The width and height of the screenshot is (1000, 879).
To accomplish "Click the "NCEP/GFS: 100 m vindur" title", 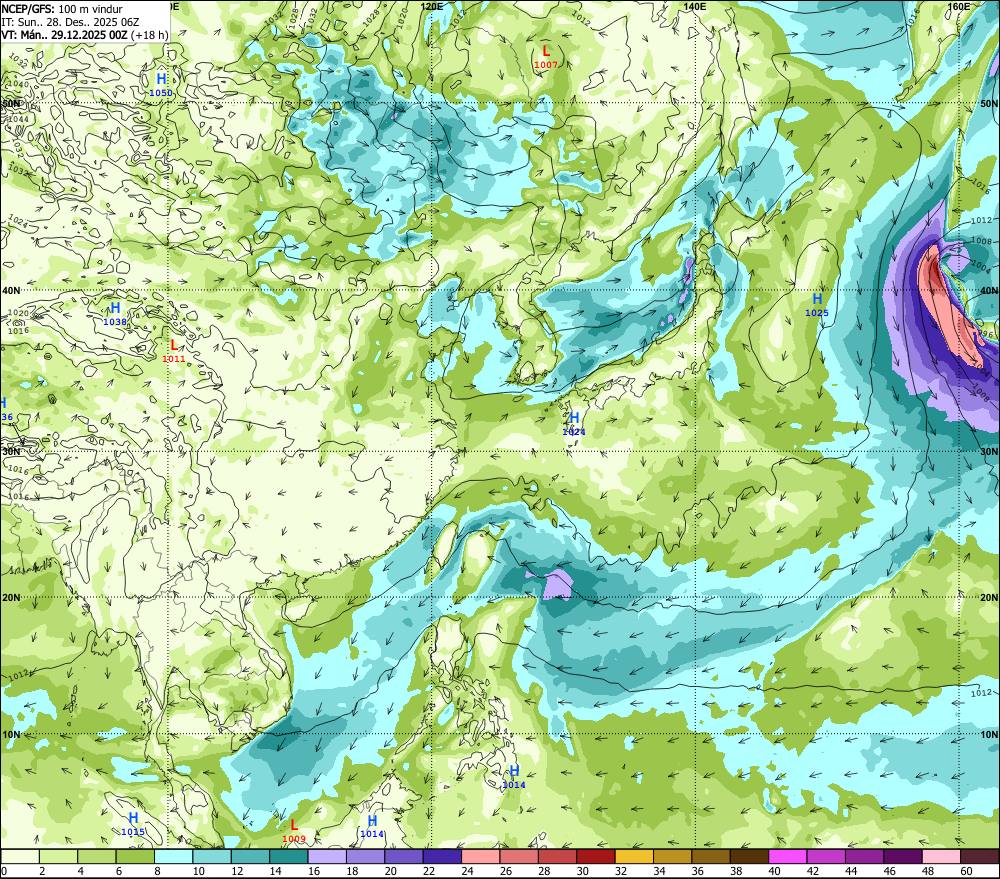I will [x=62, y=9].
